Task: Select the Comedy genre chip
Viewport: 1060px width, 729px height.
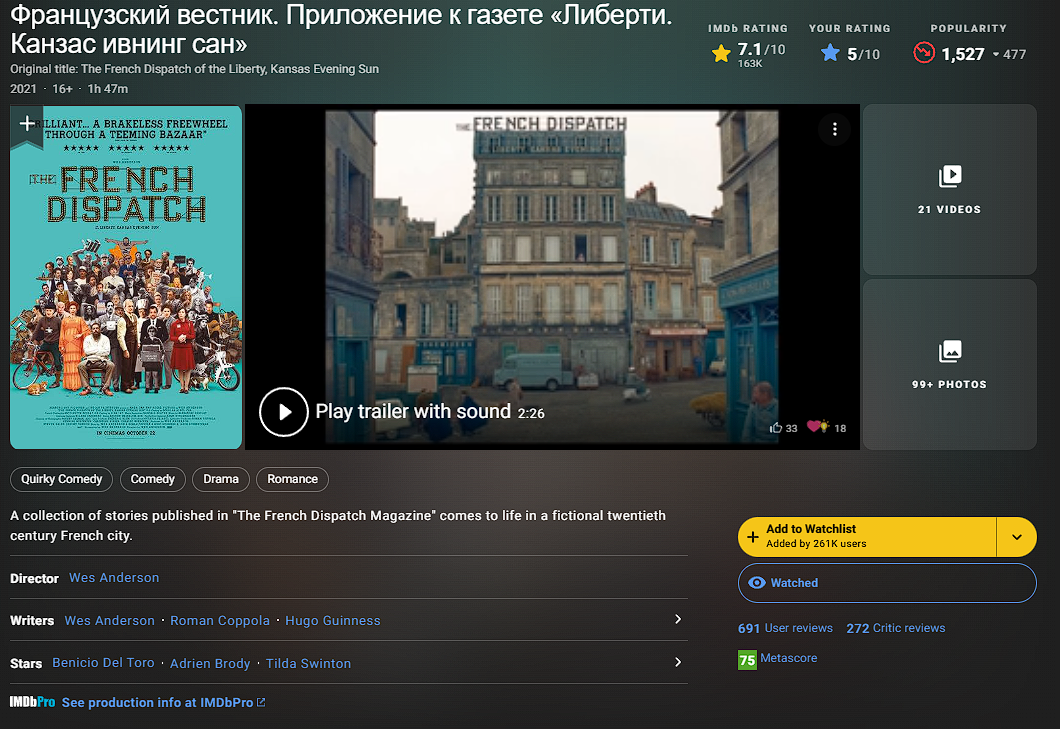Action: [x=152, y=479]
